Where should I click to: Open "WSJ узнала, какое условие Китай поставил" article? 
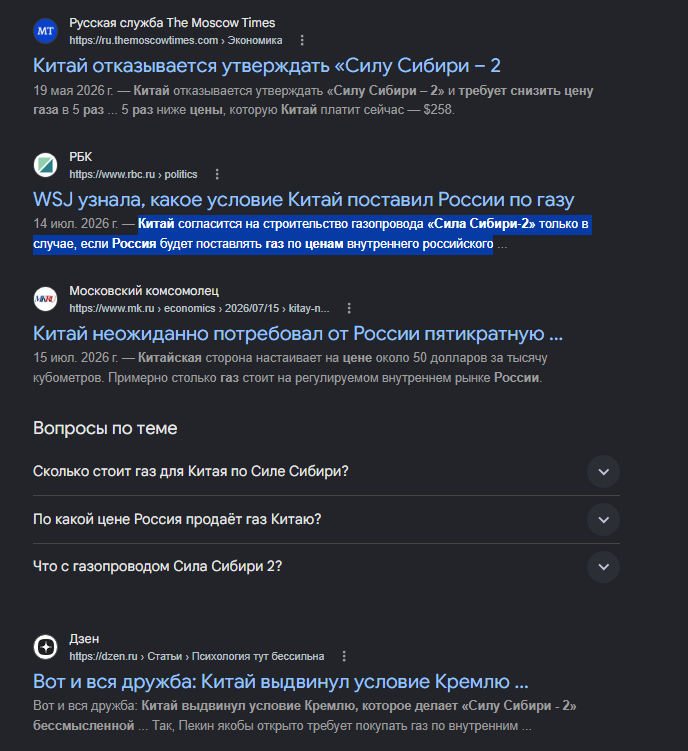[x=304, y=200]
